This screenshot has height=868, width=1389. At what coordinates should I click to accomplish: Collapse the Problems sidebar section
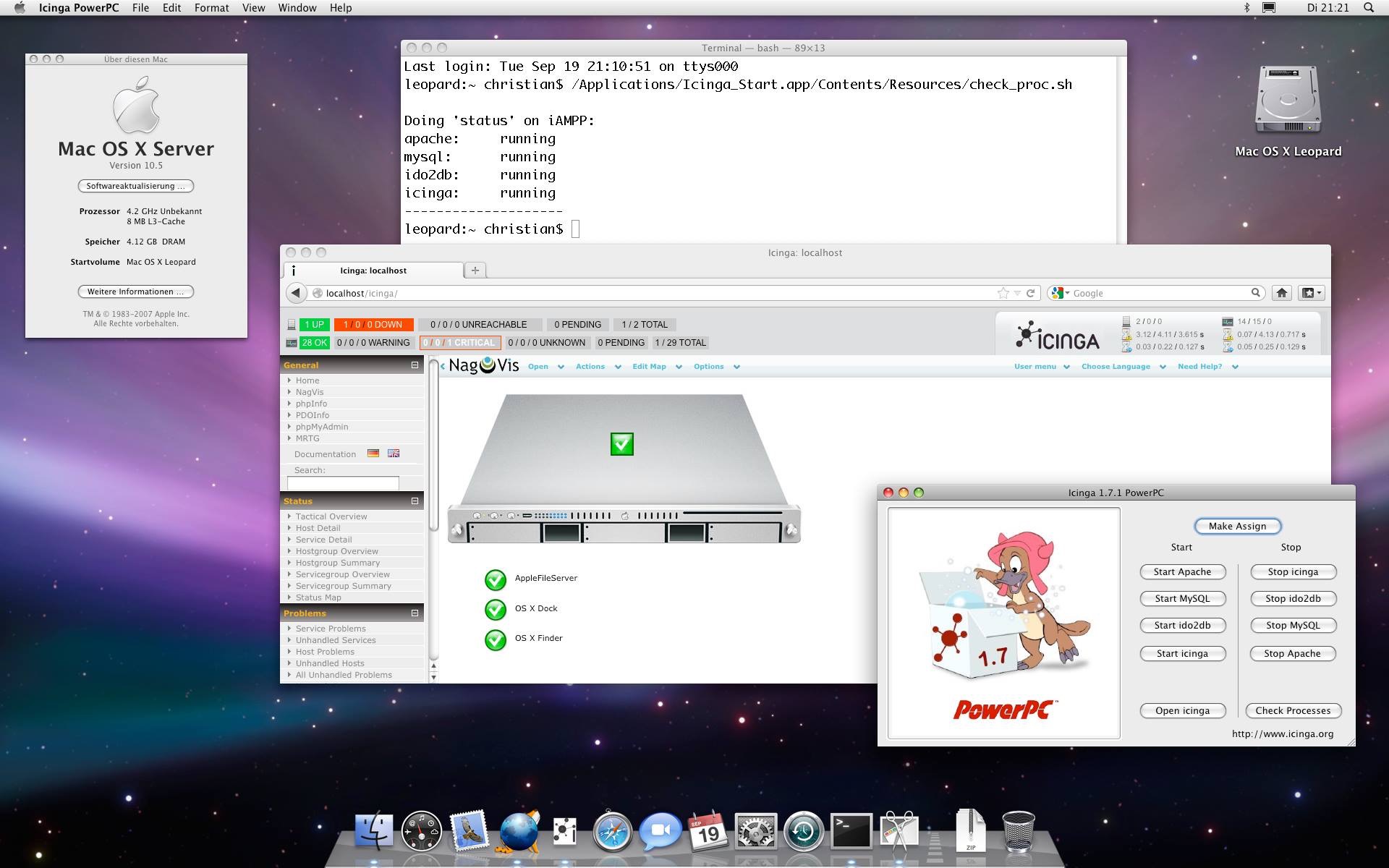(x=415, y=613)
